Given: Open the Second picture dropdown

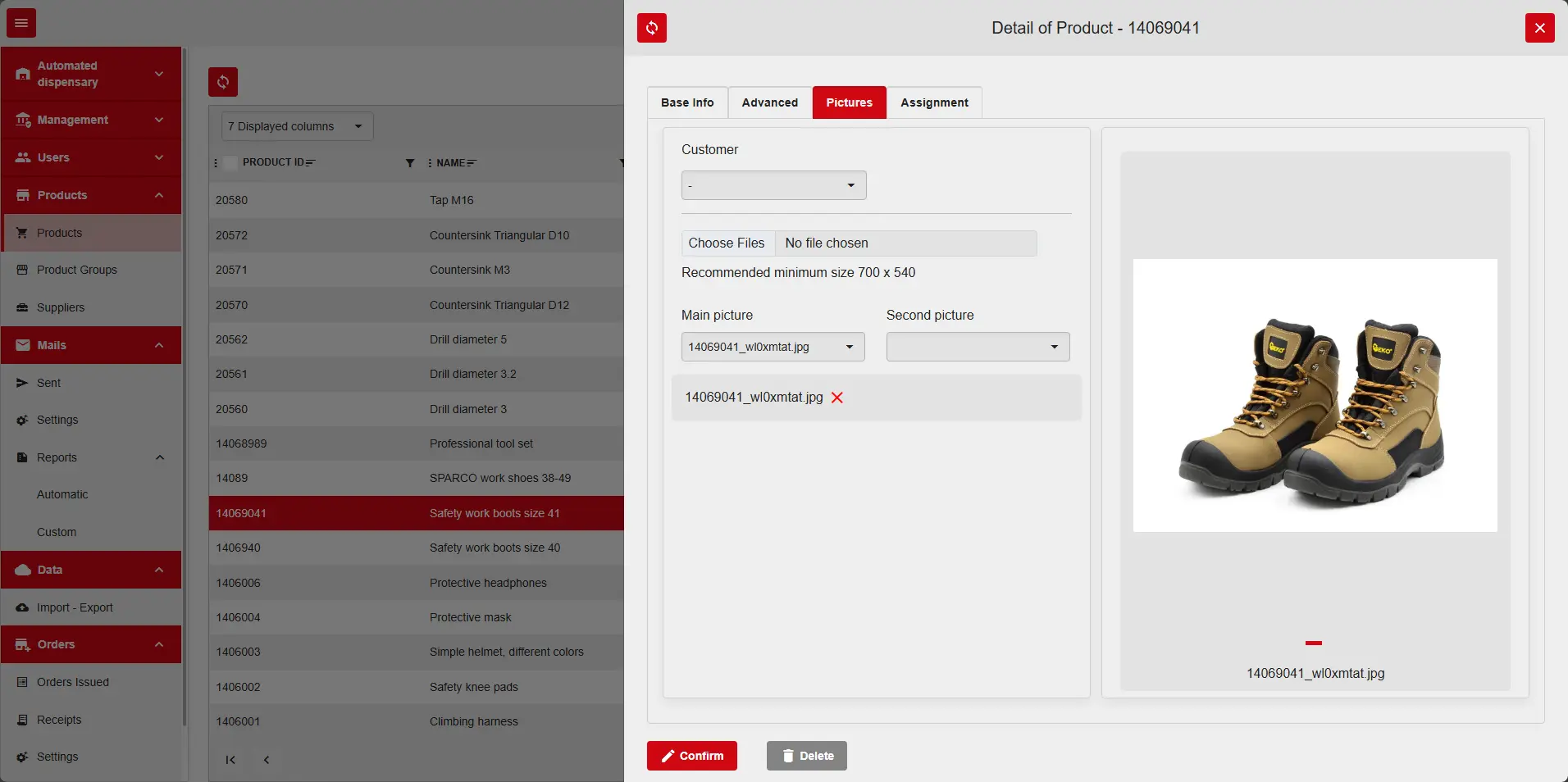Looking at the screenshot, I should pos(978,347).
